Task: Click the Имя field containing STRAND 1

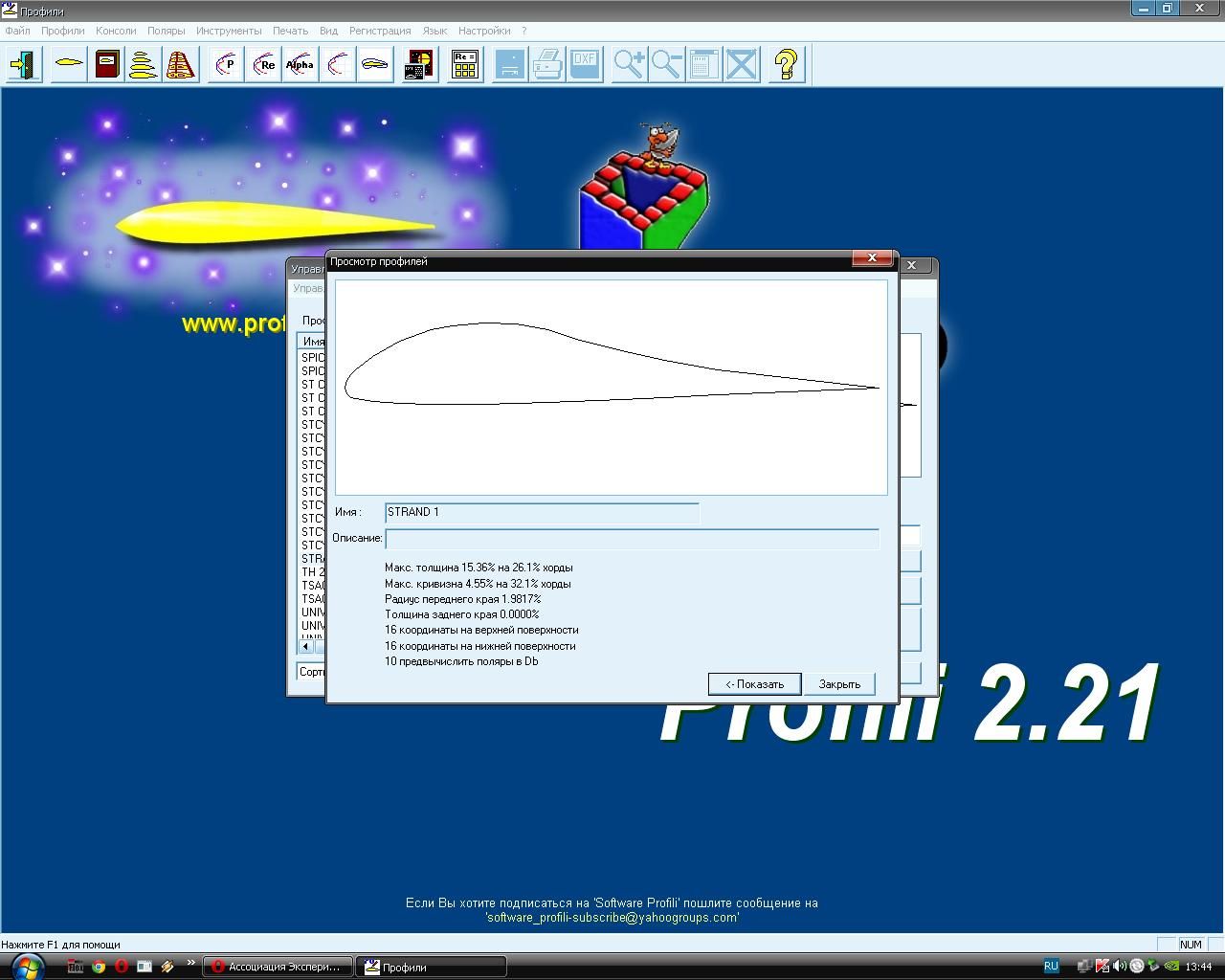Action: point(542,513)
